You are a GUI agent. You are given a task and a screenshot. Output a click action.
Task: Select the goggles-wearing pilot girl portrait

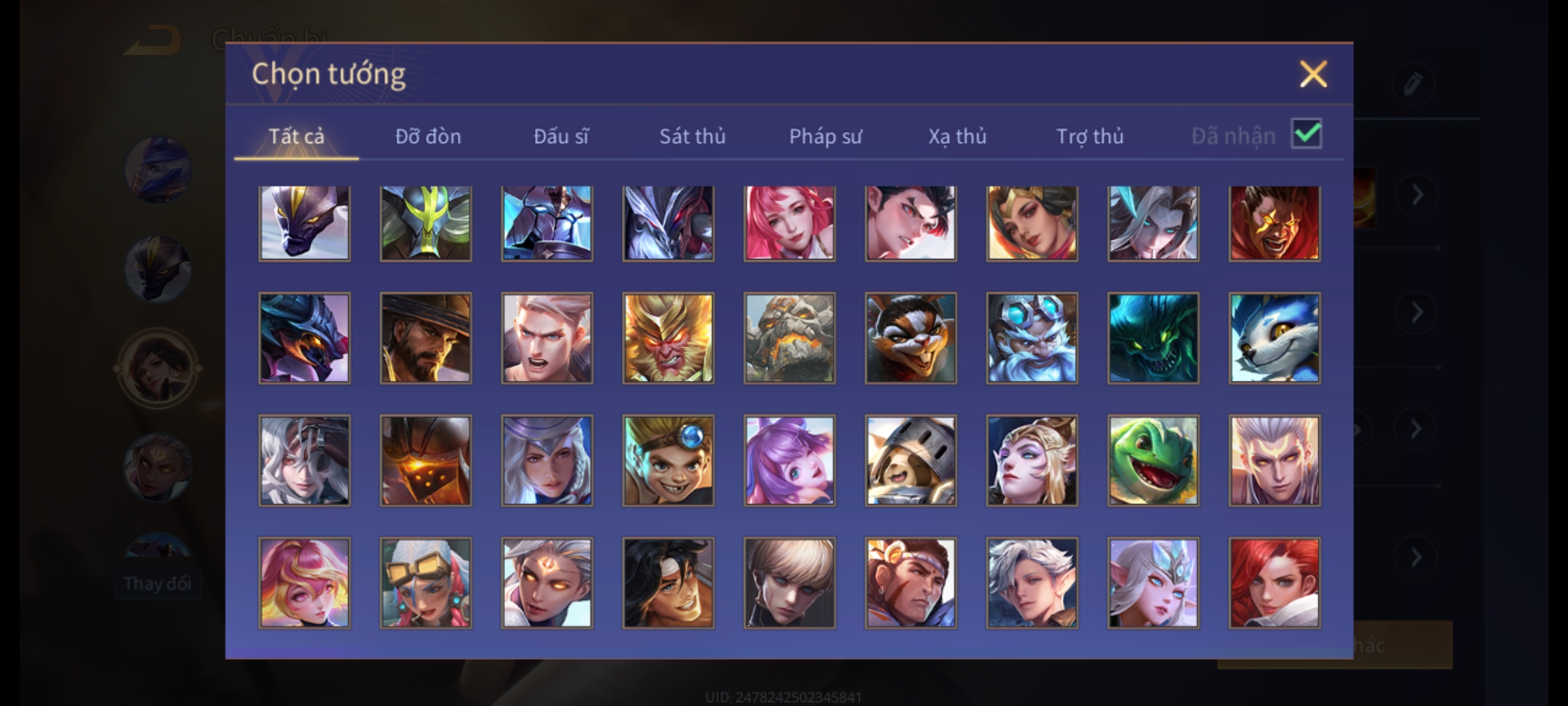[x=425, y=583]
